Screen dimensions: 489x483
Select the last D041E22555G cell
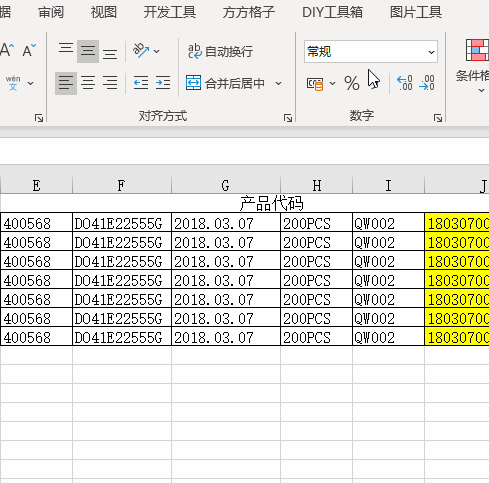tap(122, 336)
